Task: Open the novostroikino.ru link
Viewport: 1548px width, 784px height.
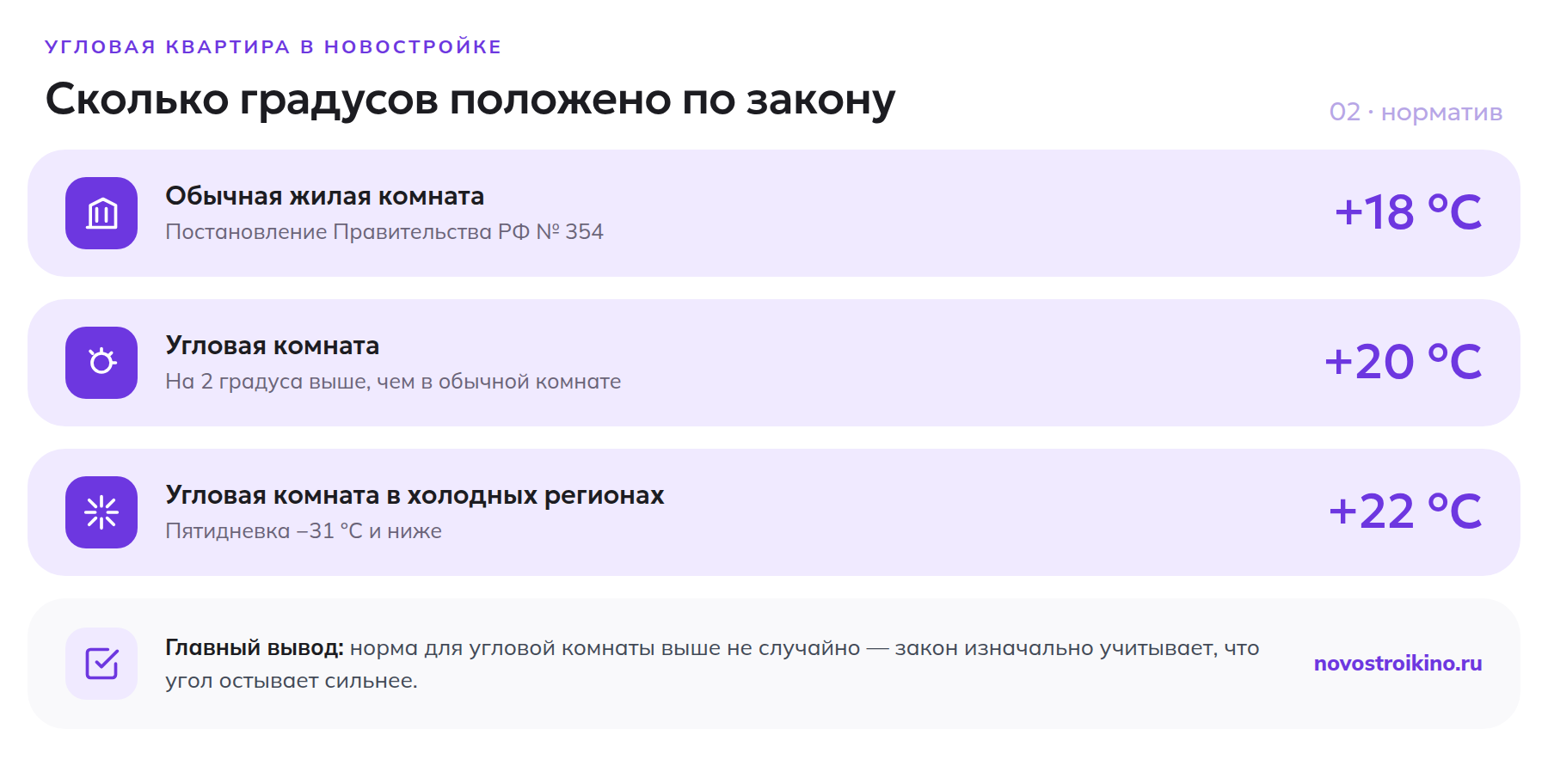Action: [1397, 664]
